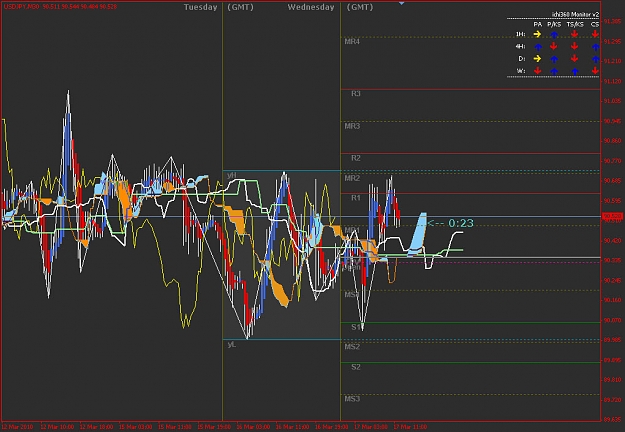Screen dimensions: 625x432
Task: Click the 'R3' pivot level label
Action: click(x=356, y=94)
